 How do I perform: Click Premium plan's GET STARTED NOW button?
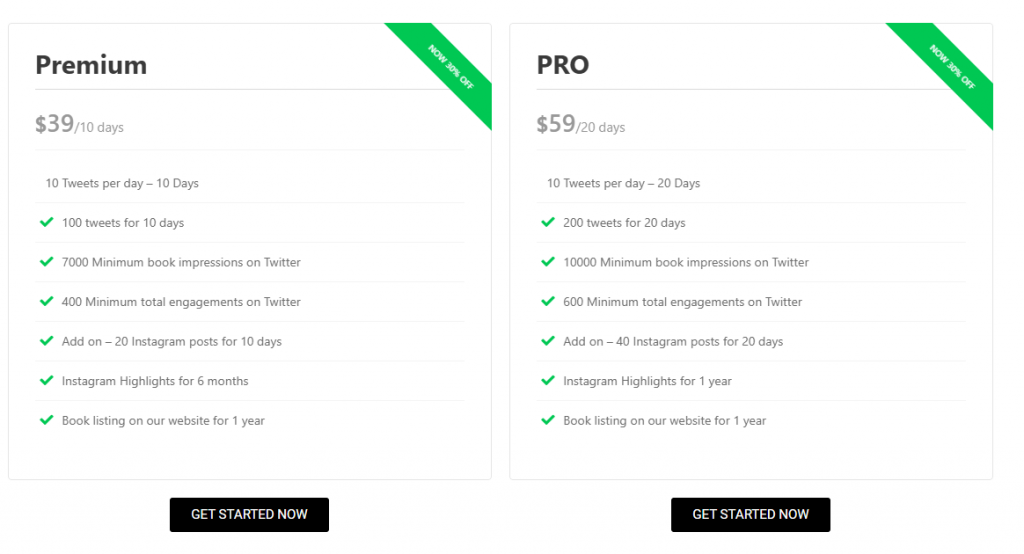(x=249, y=515)
